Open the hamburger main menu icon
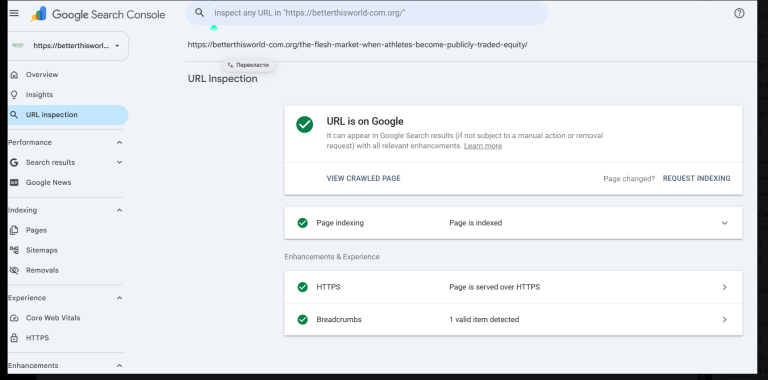Image resolution: width=768 pixels, height=380 pixels. tap(14, 13)
